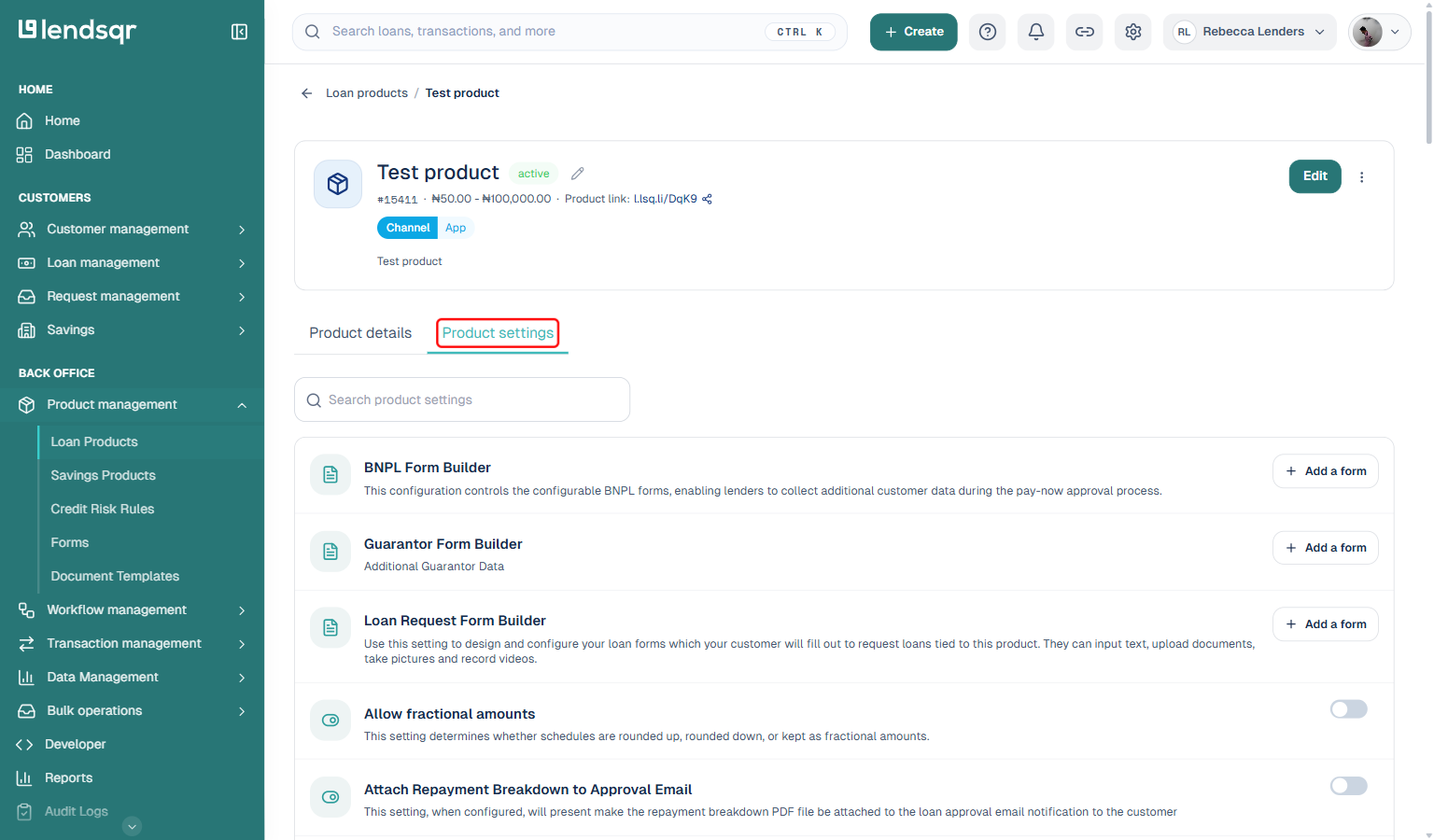Open notifications bell icon

click(x=1036, y=32)
